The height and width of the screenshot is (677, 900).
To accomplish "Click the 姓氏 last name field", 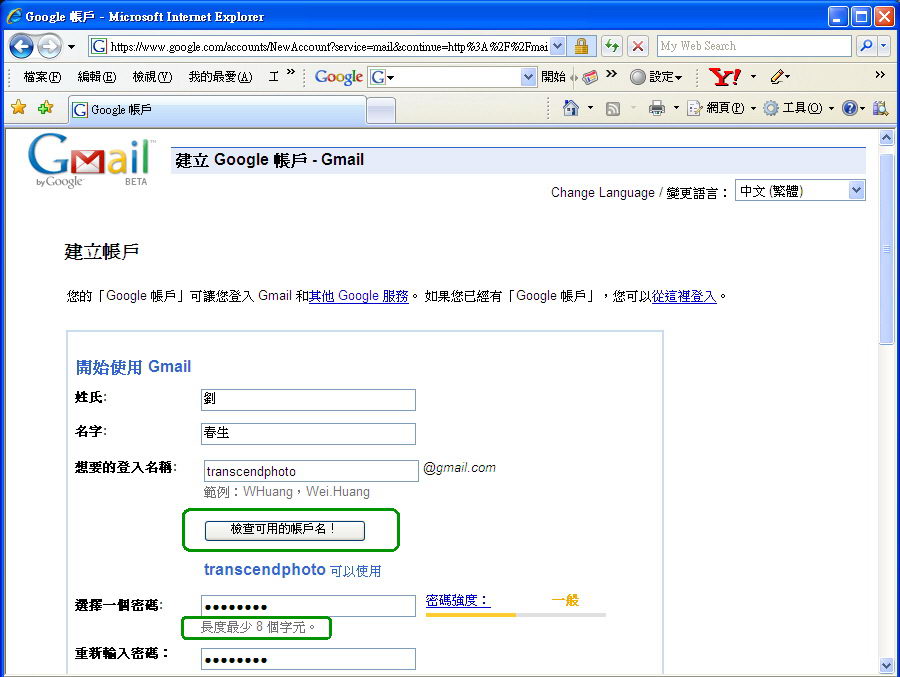I will point(308,400).
